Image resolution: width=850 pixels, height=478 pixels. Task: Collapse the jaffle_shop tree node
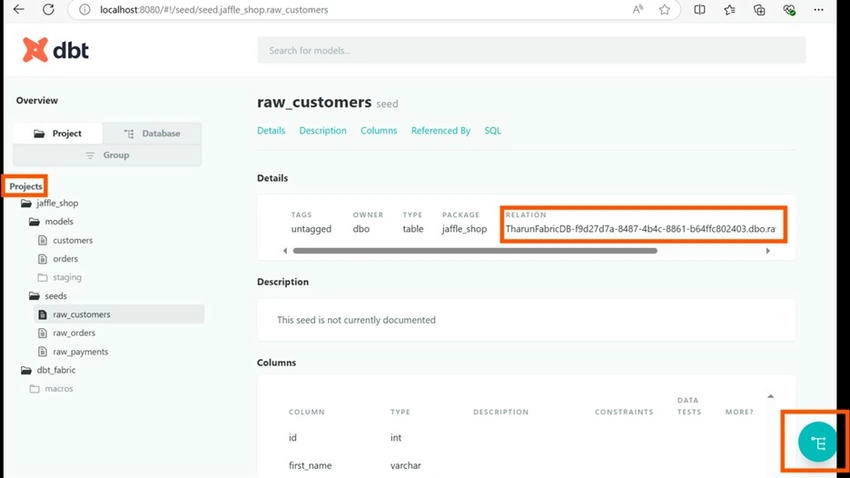tap(57, 203)
